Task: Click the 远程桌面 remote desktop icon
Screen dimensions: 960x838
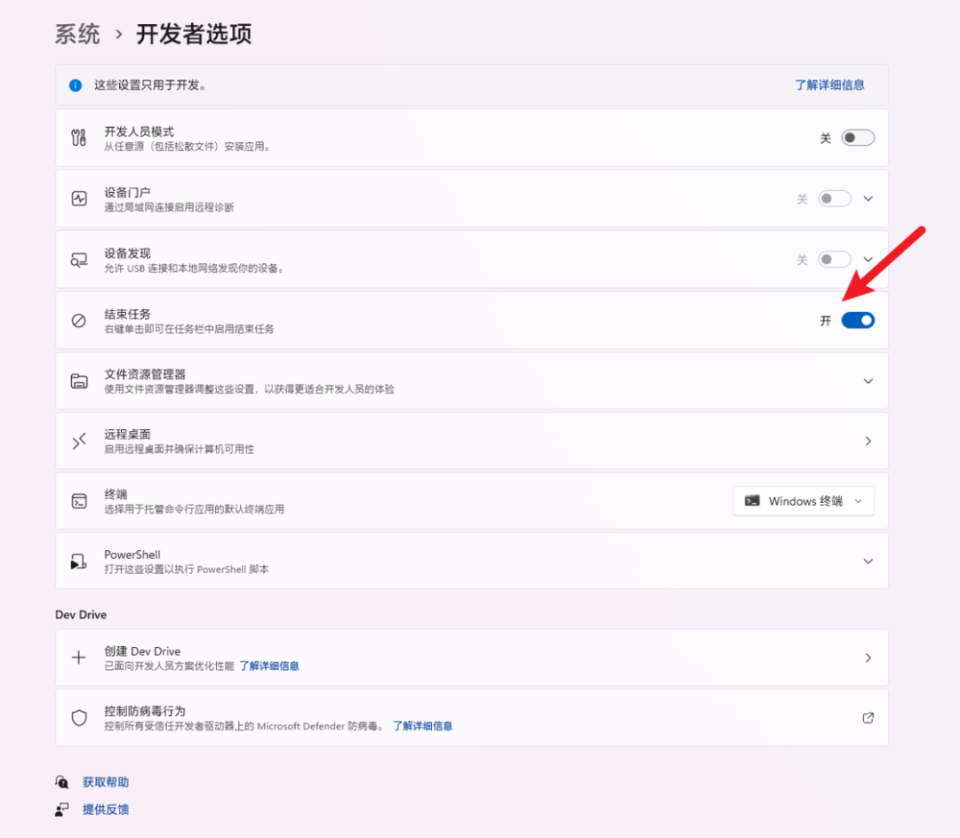Action: [x=79, y=440]
